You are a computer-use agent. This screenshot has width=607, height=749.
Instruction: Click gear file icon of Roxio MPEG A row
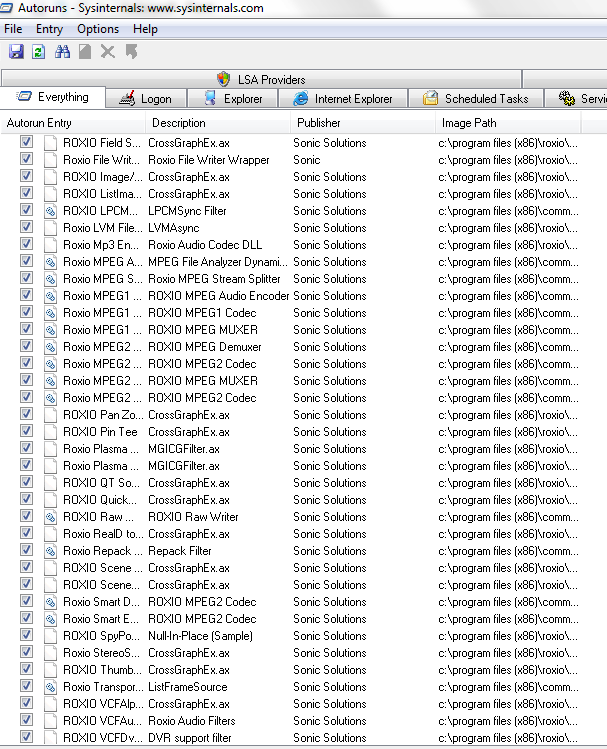pos(50,262)
